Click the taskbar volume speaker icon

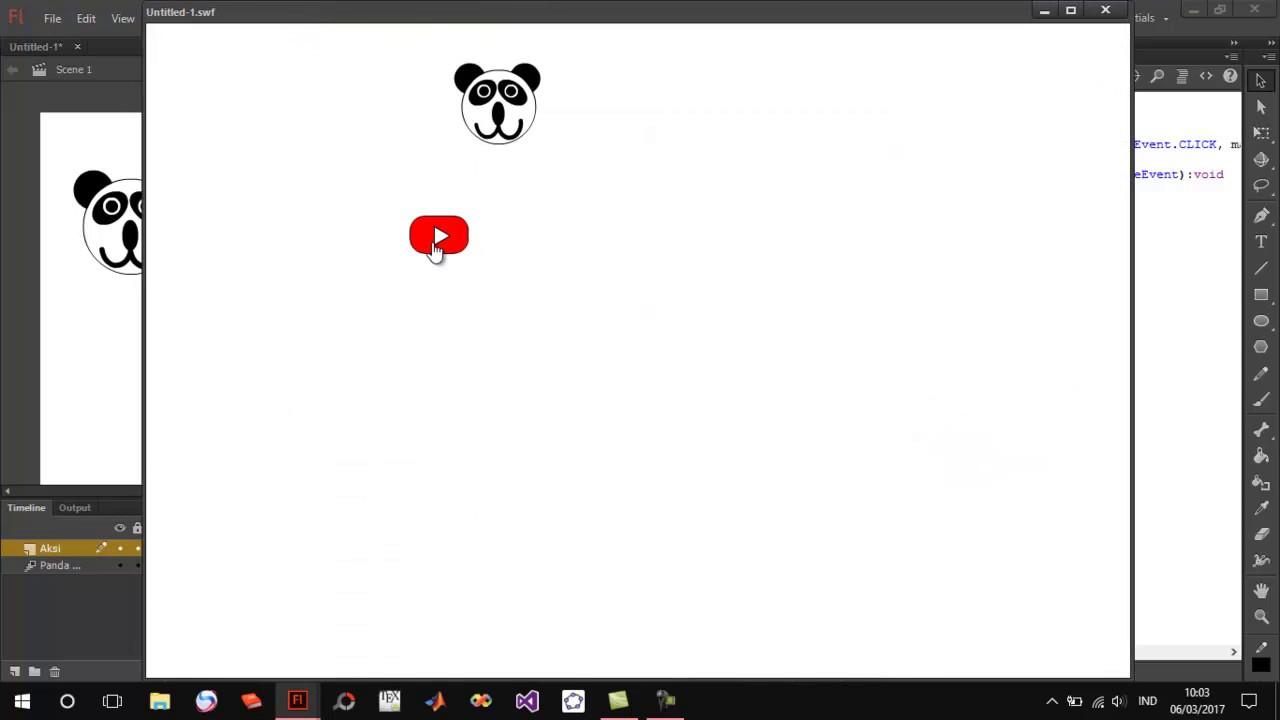(1119, 701)
